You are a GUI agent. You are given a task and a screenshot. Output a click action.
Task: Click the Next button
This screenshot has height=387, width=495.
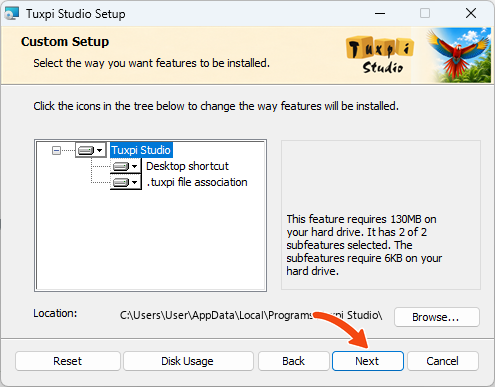click(368, 361)
